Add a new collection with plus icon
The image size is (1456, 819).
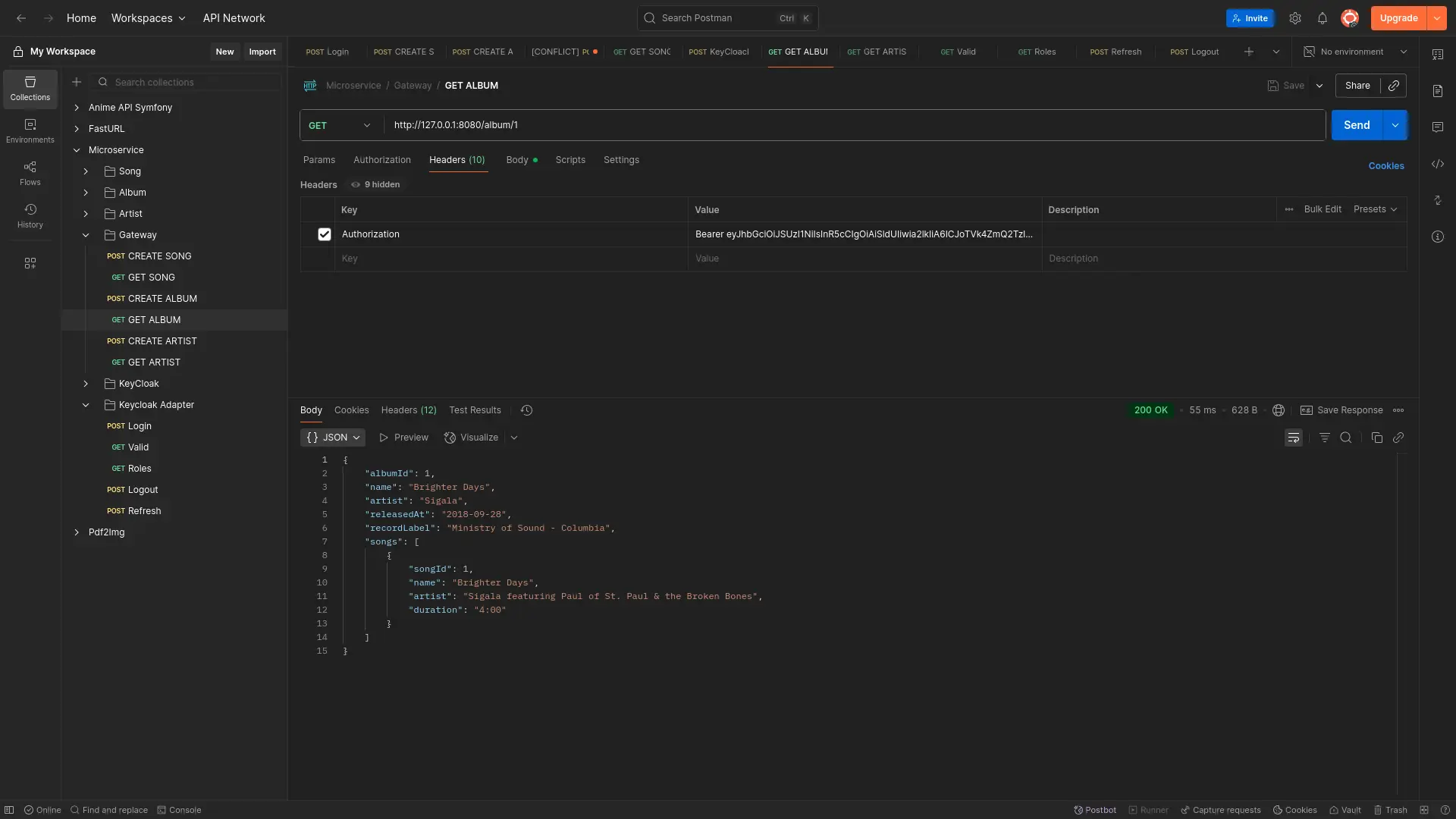[x=77, y=82]
